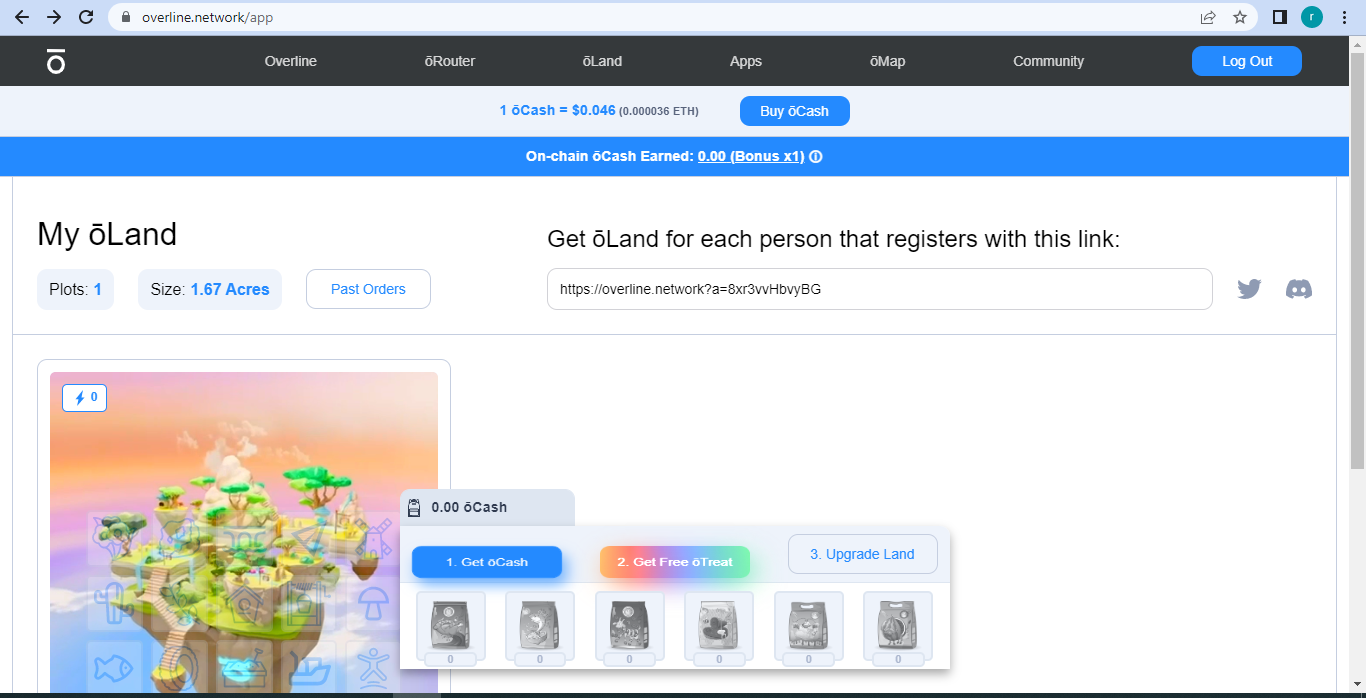The height and width of the screenshot is (698, 1366).
Task: Open the ōRouter menu item
Action: (x=450, y=61)
